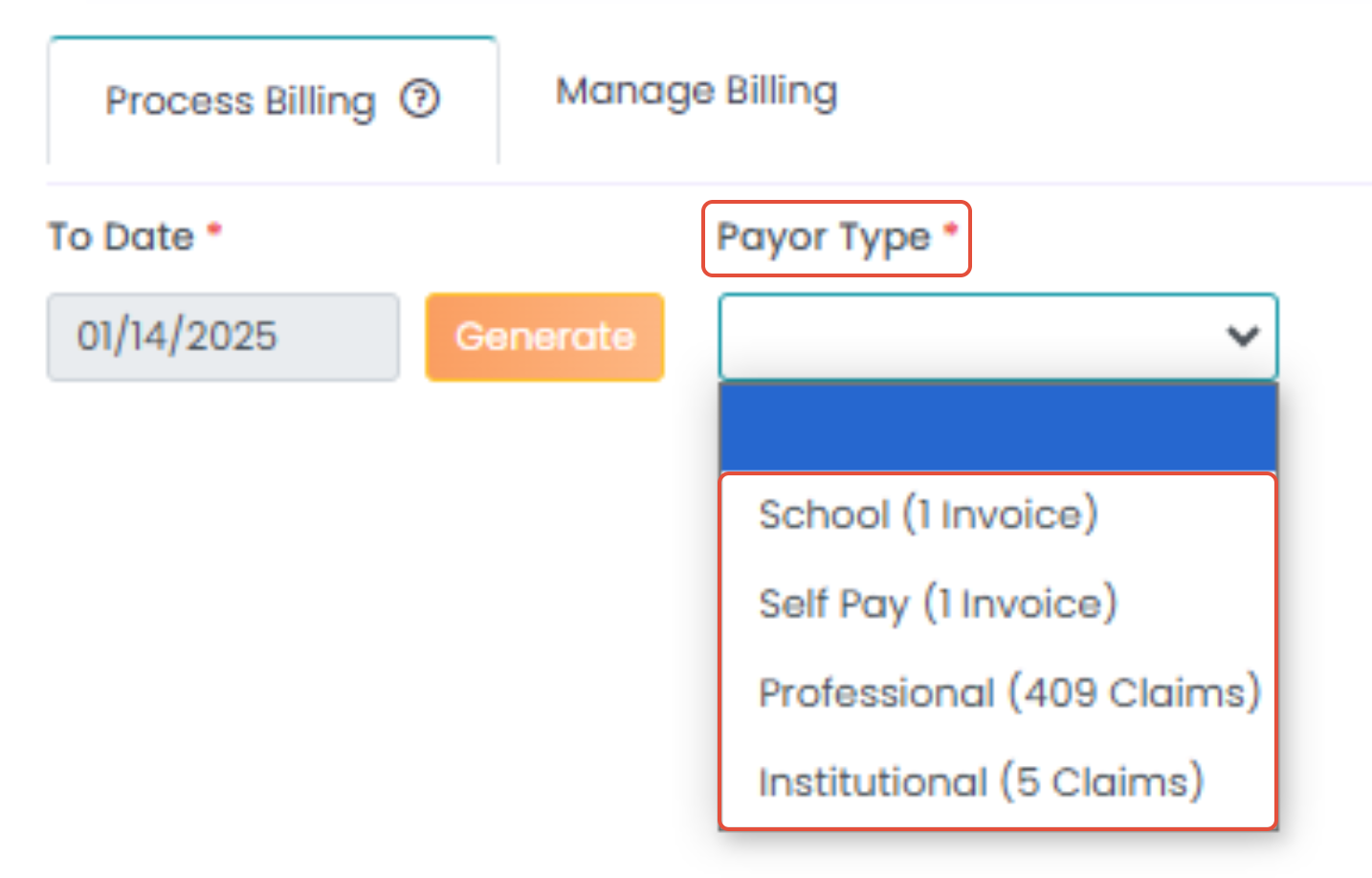Collapse the open Payor Type combo box

(x=998, y=337)
